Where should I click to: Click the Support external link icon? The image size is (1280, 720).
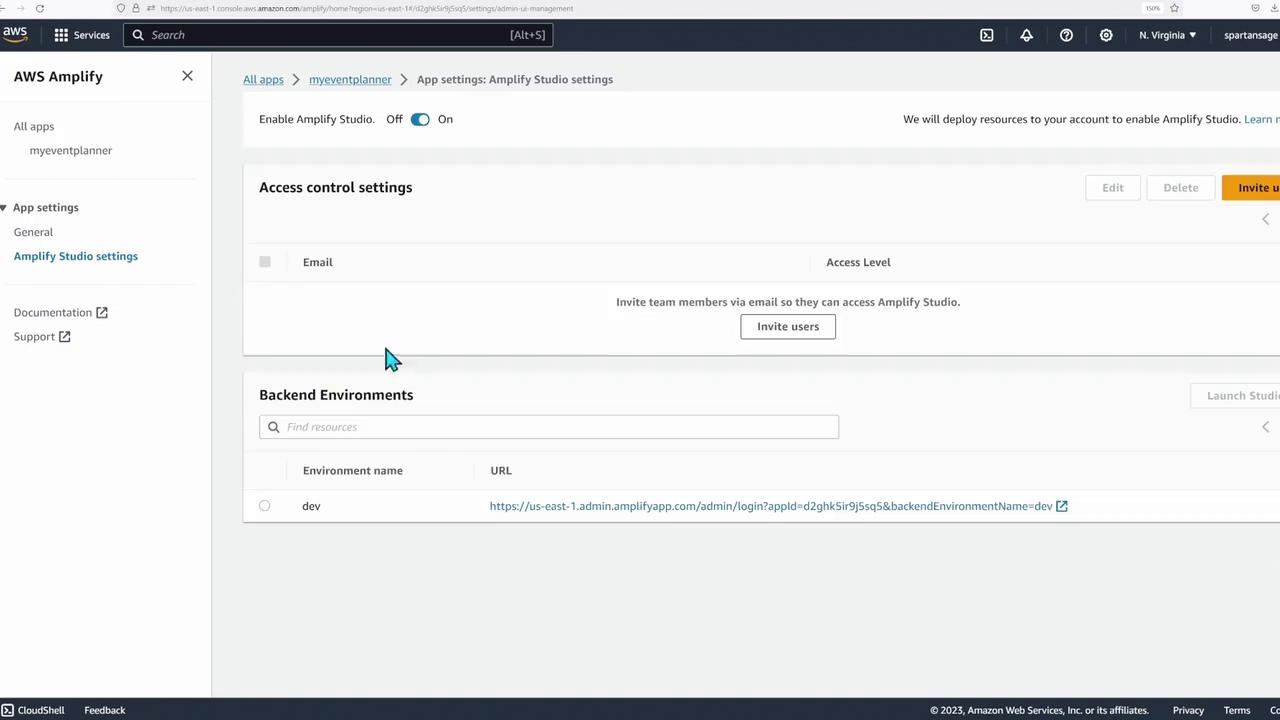[x=64, y=337]
